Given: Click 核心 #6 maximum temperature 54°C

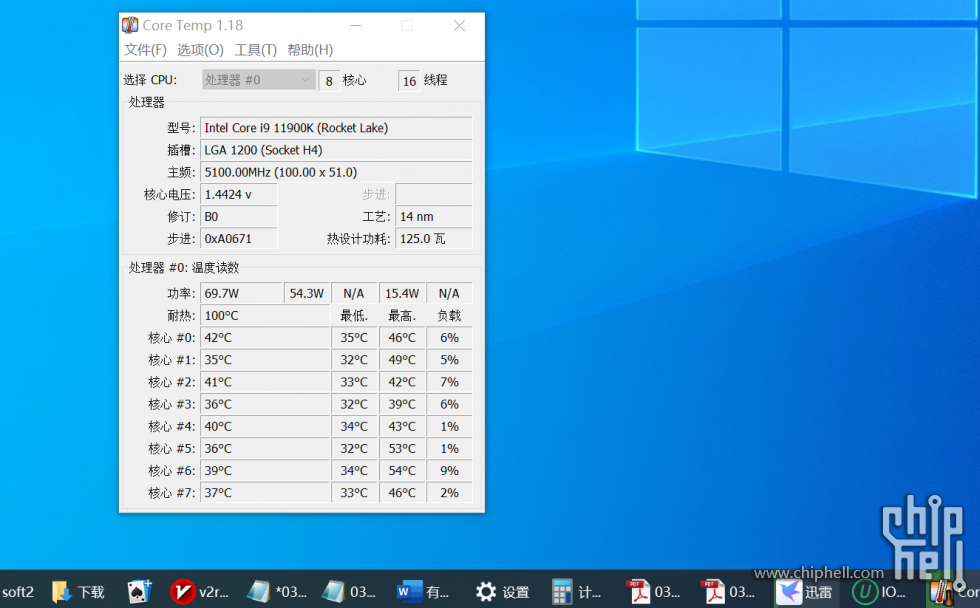Looking at the screenshot, I should tap(402, 471).
